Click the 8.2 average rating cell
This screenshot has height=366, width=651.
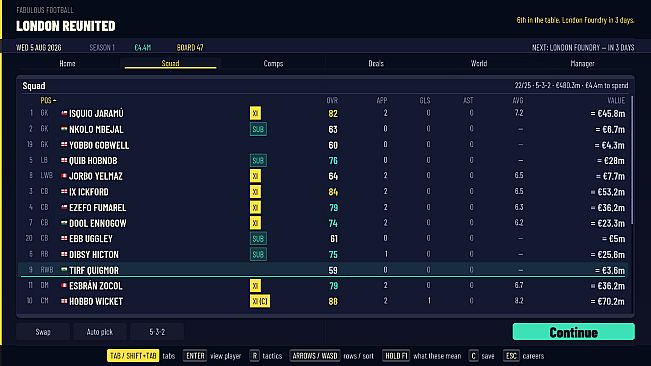[519, 301]
